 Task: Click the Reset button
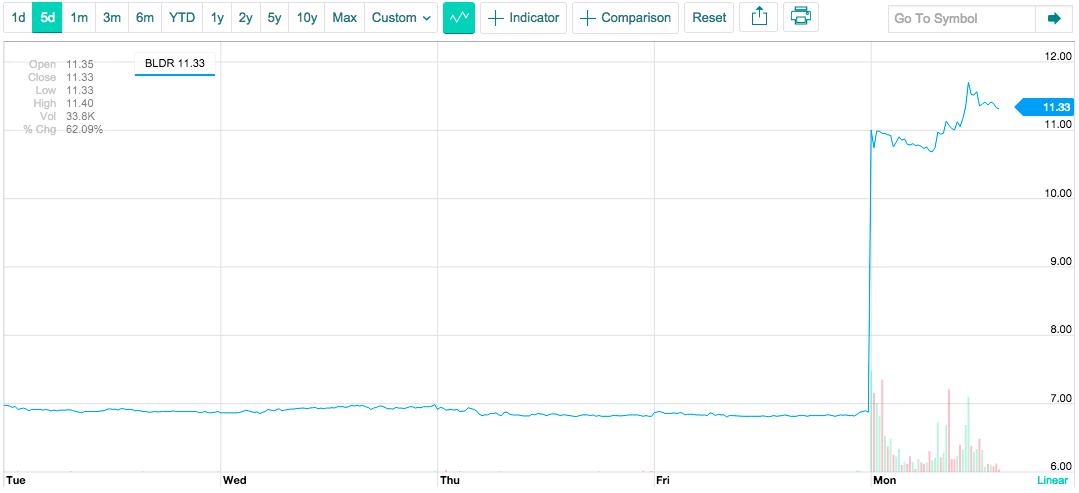709,18
